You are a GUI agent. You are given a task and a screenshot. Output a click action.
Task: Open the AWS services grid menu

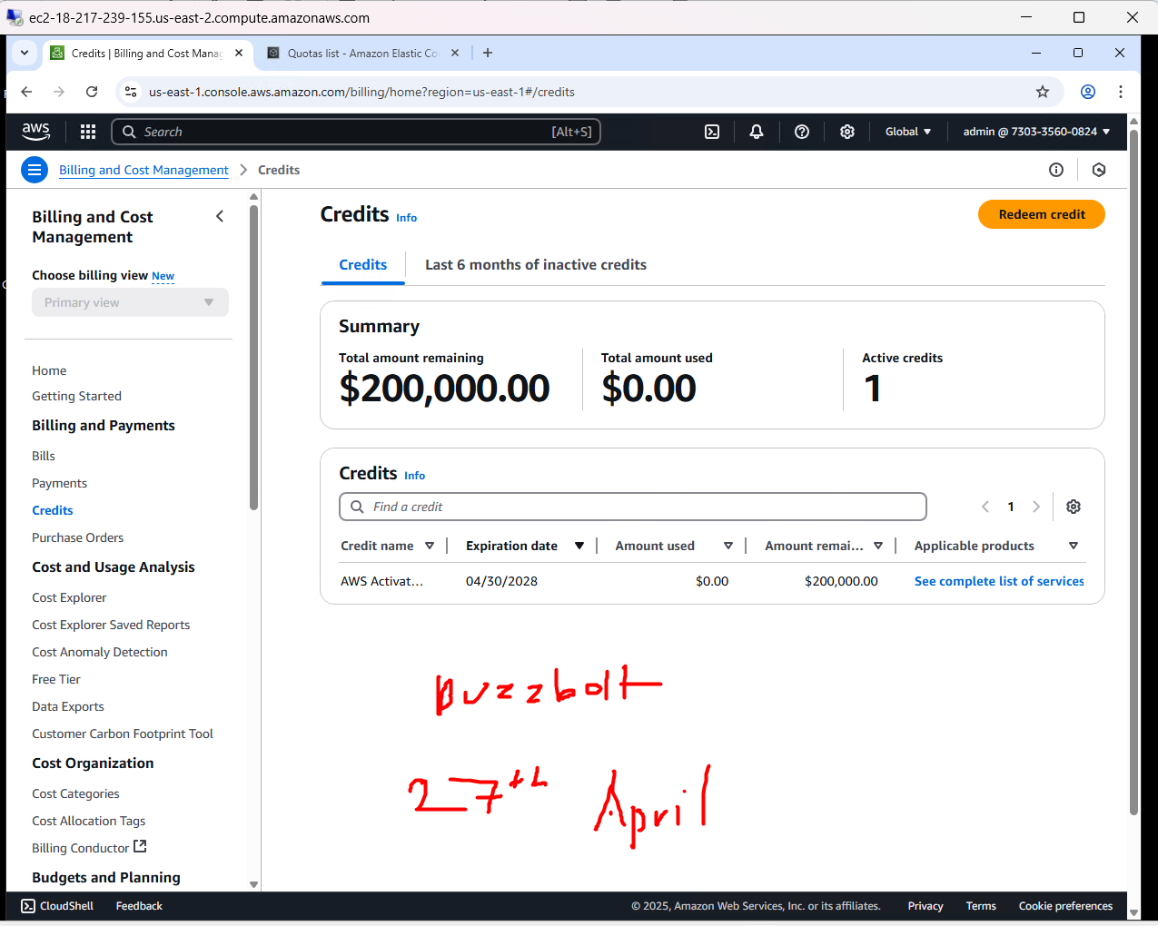coord(88,131)
